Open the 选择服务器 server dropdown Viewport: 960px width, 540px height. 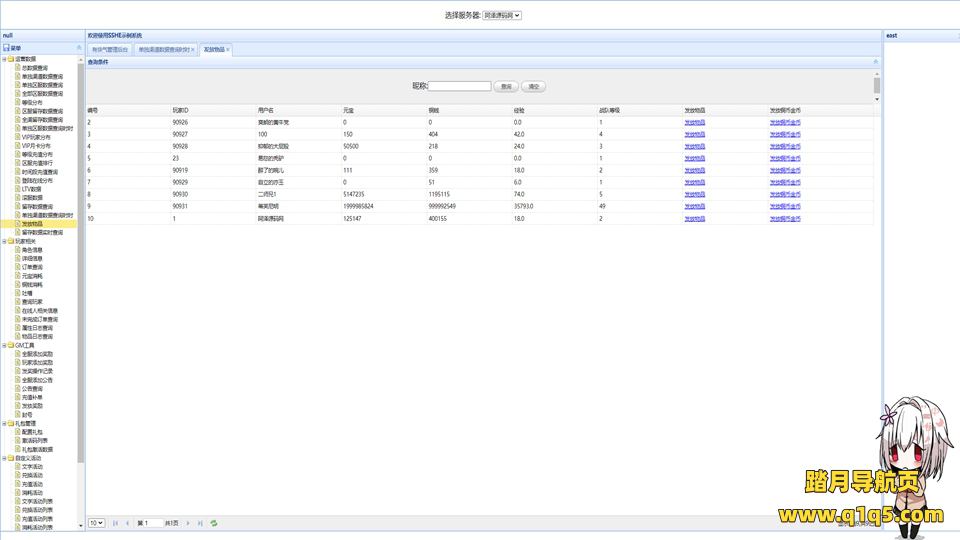(502, 15)
